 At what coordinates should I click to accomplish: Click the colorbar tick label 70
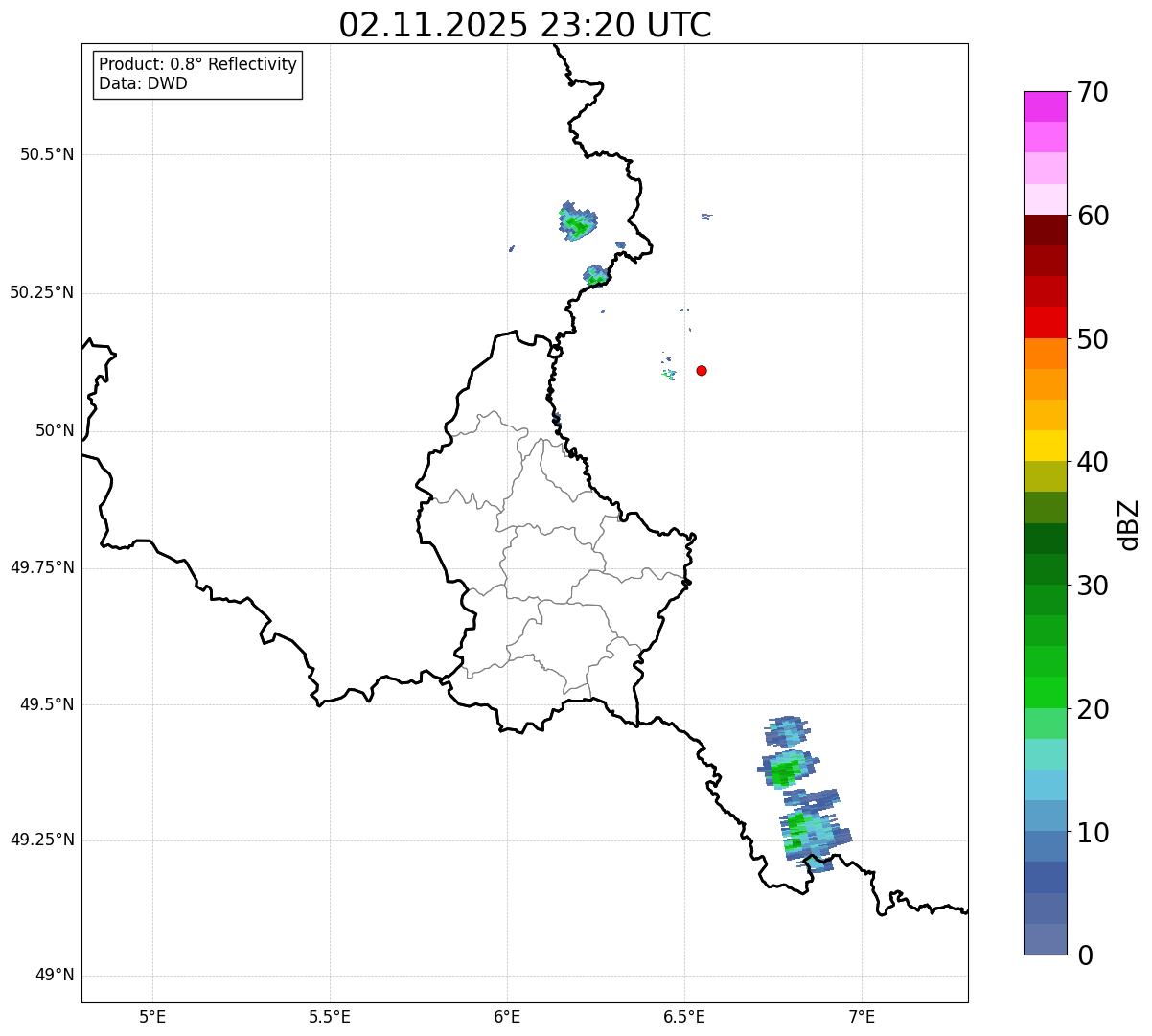click(1093, 92)
